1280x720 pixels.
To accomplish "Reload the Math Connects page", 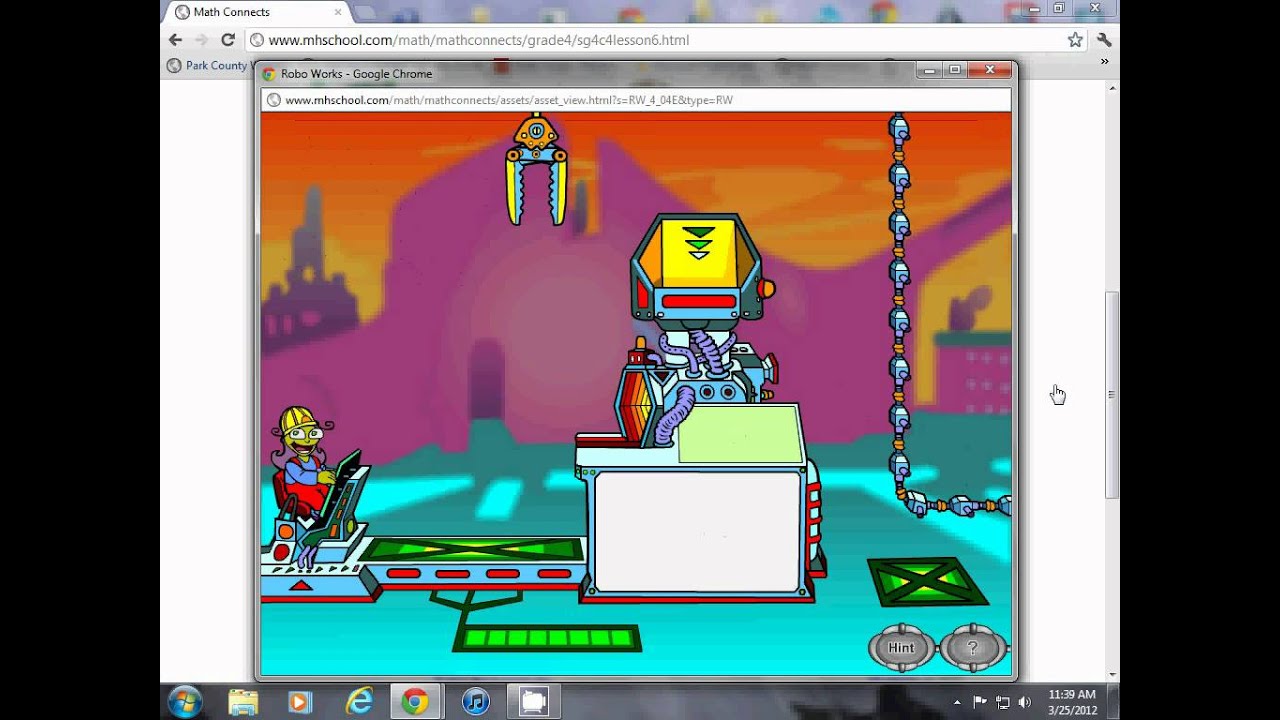I will pos(228,40).
